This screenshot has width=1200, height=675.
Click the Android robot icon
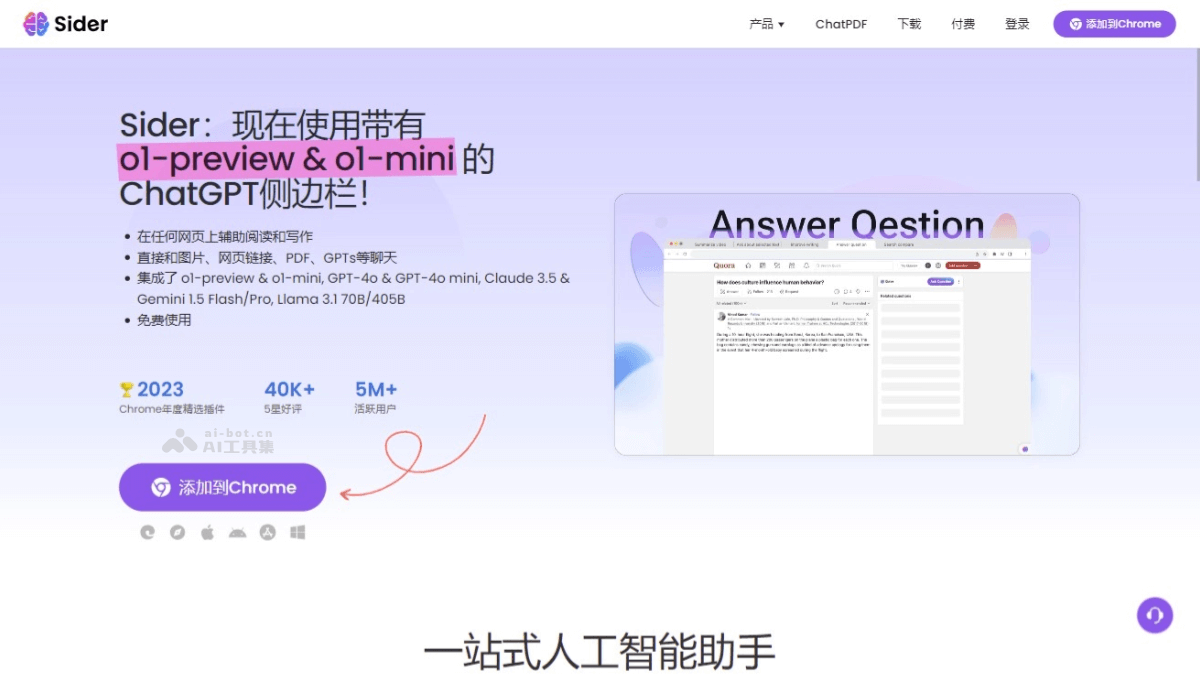[237, 532]
